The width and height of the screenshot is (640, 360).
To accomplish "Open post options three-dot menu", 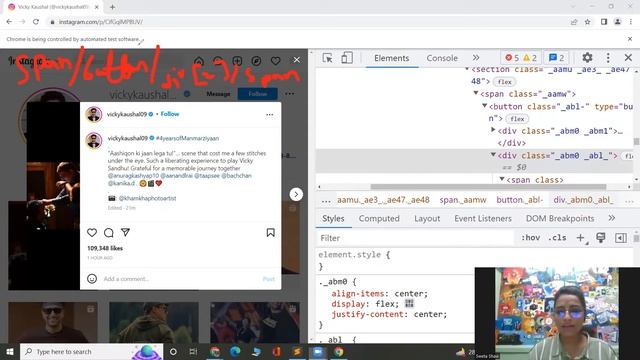I will (x=269, y=115).
